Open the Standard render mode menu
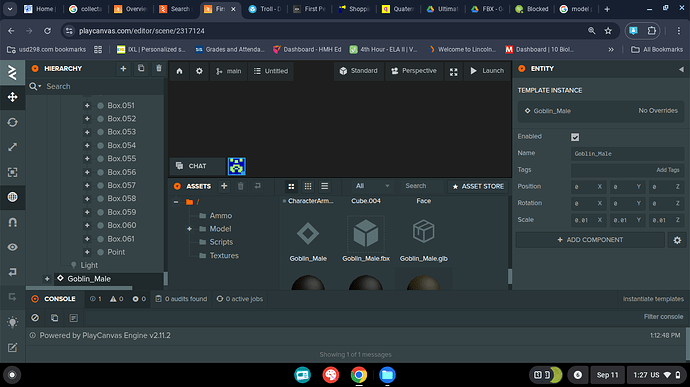This screenshot has height=387, width=690. click(x=359, y=71)
